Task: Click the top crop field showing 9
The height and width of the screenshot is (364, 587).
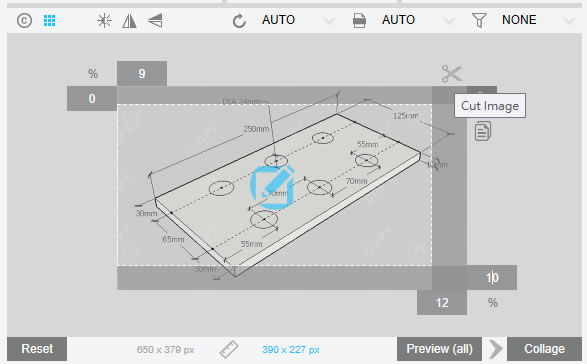Action: 142,73
